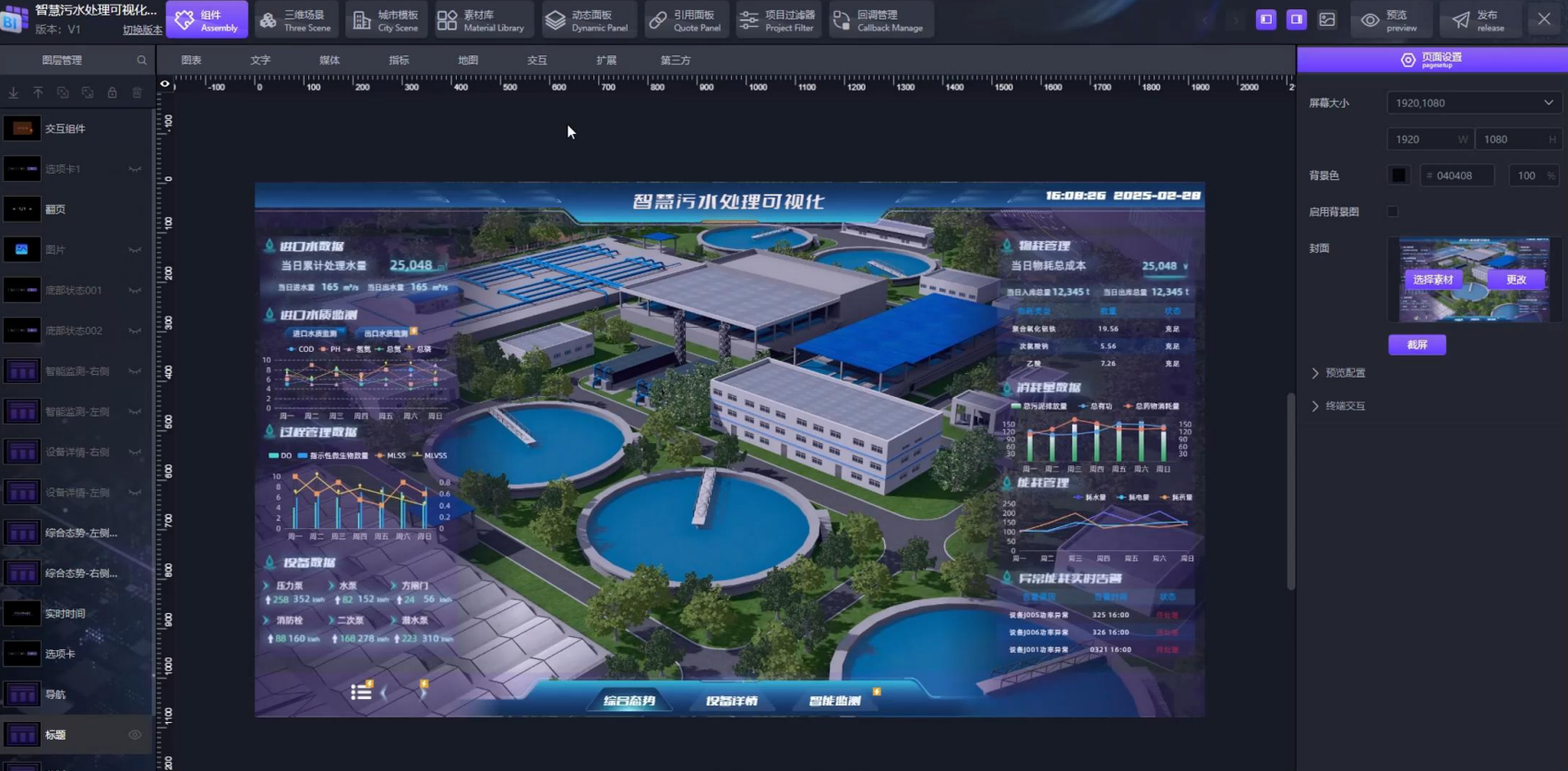Click the 背景色 black color swatch

tap(1399, 175)
